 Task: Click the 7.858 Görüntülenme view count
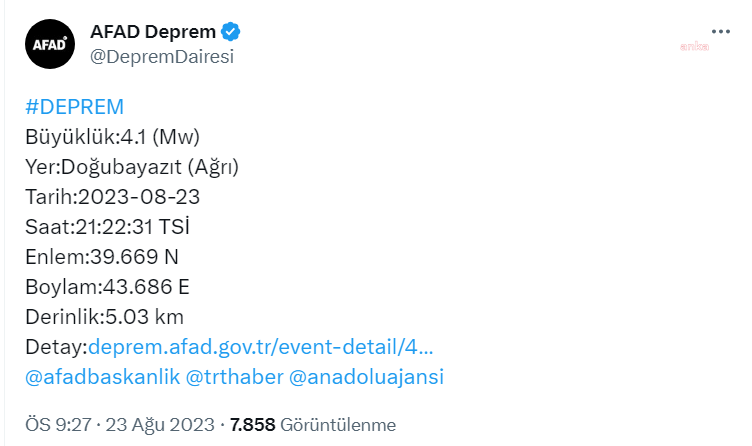click(313, 424)
